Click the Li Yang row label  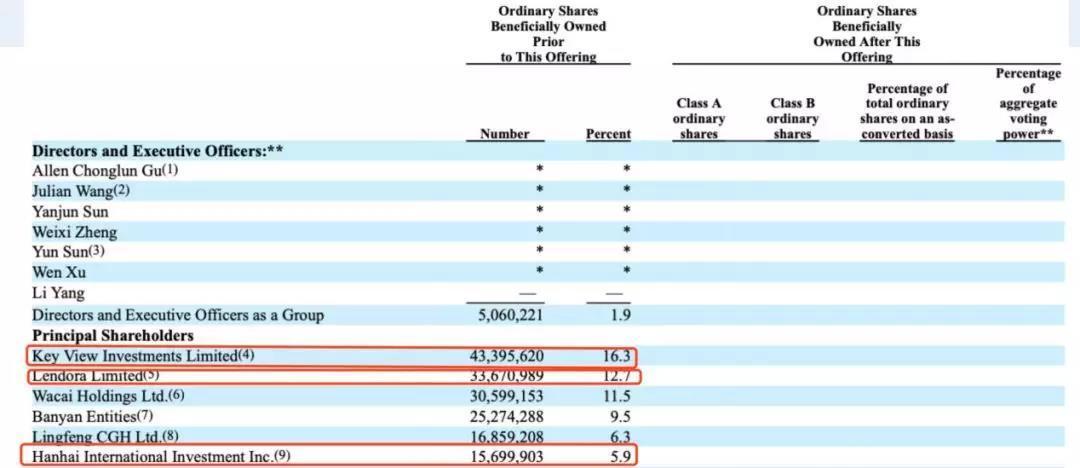(58, 293)
